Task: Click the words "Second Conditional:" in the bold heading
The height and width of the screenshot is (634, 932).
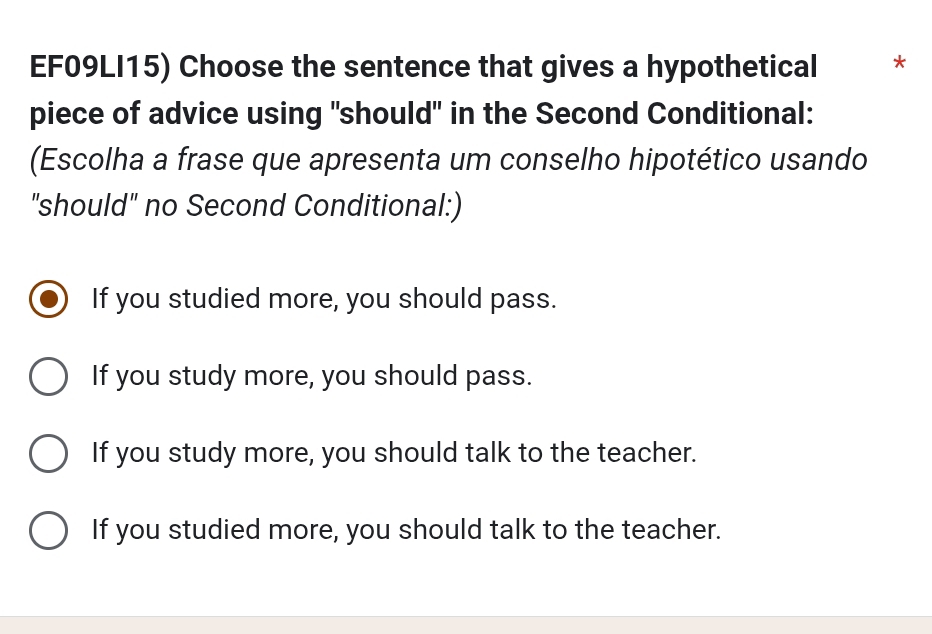Action: pyautogui.click(x=674, y=113)
